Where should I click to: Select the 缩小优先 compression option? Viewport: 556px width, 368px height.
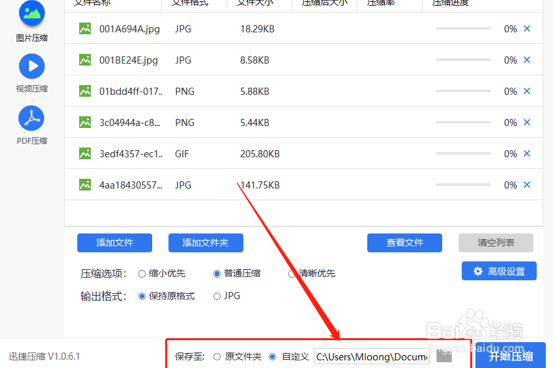click(x=142, y=274)
